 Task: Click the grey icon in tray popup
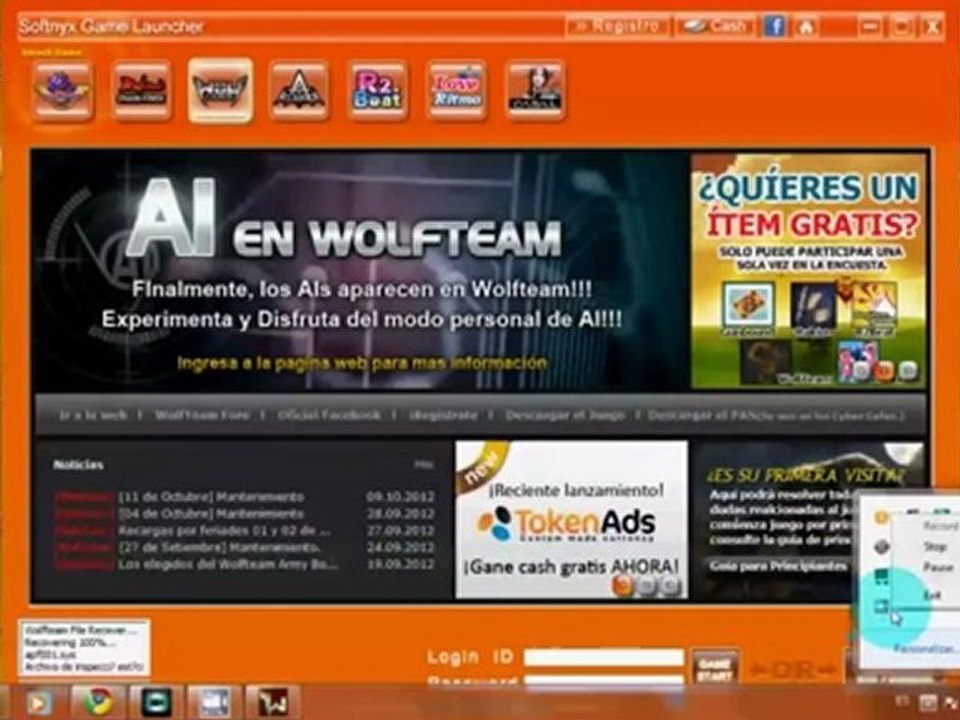(881, 547)
